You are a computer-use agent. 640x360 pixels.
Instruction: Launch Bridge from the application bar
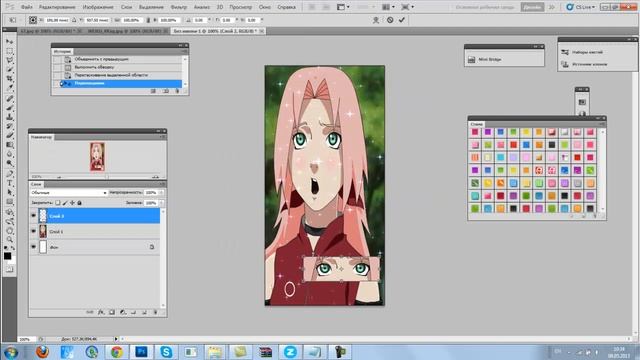pyautogui.click(x=311, y=7)
